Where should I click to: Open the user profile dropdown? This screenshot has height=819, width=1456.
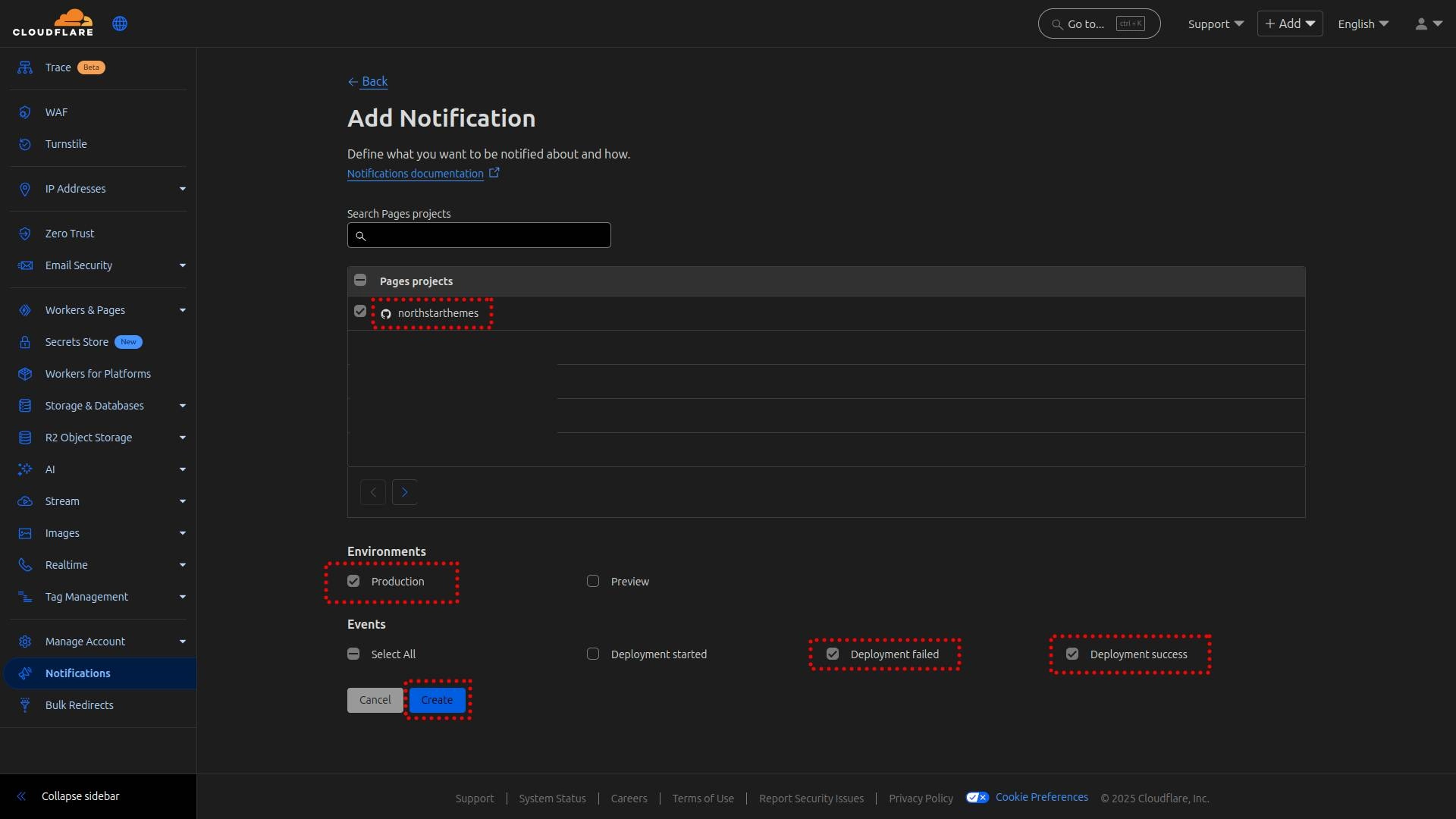pos(1429,24)
